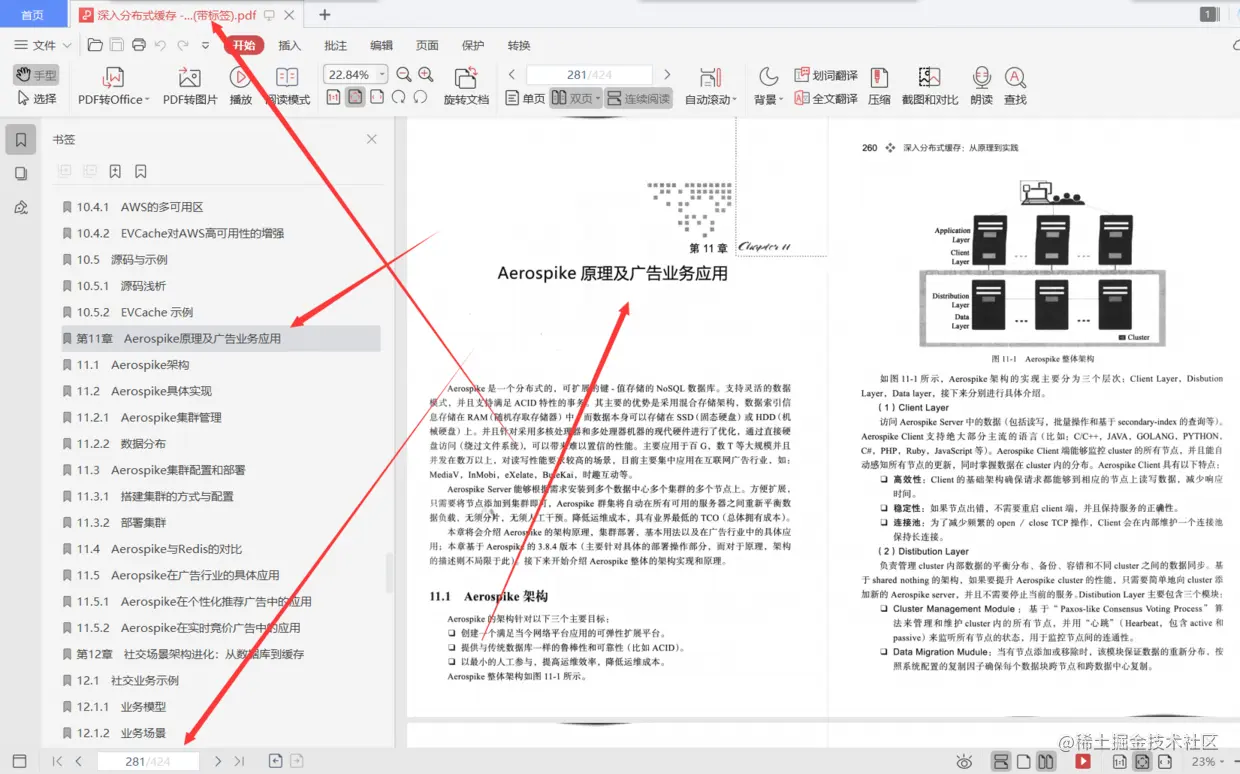Click the zoom in magnifier icon
Screen dimensions: 1240x774
[426, 74]
